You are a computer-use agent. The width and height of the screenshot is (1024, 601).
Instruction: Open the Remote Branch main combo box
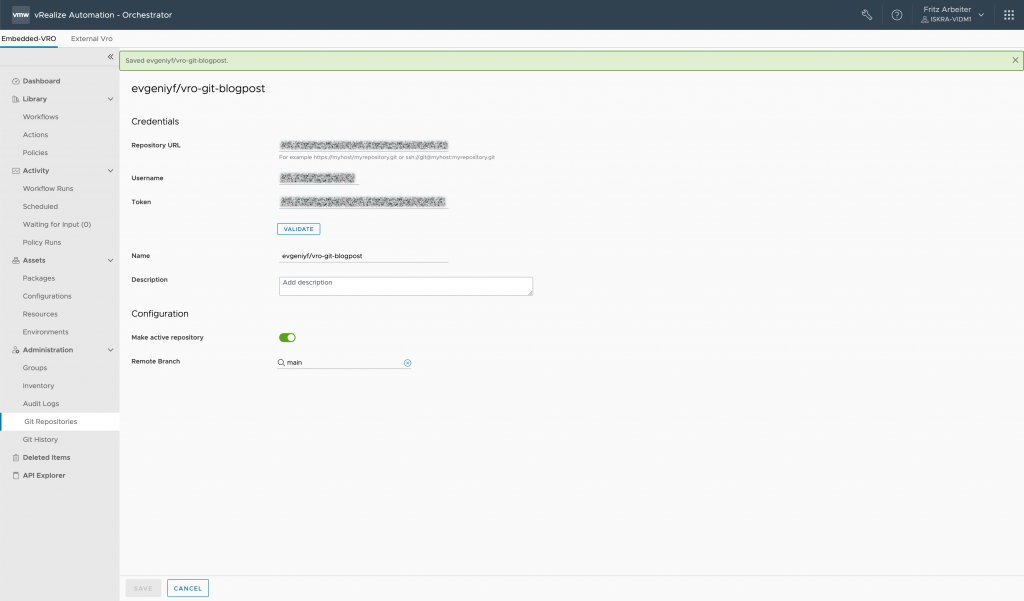pyautogui.click(x=344, y=363)
